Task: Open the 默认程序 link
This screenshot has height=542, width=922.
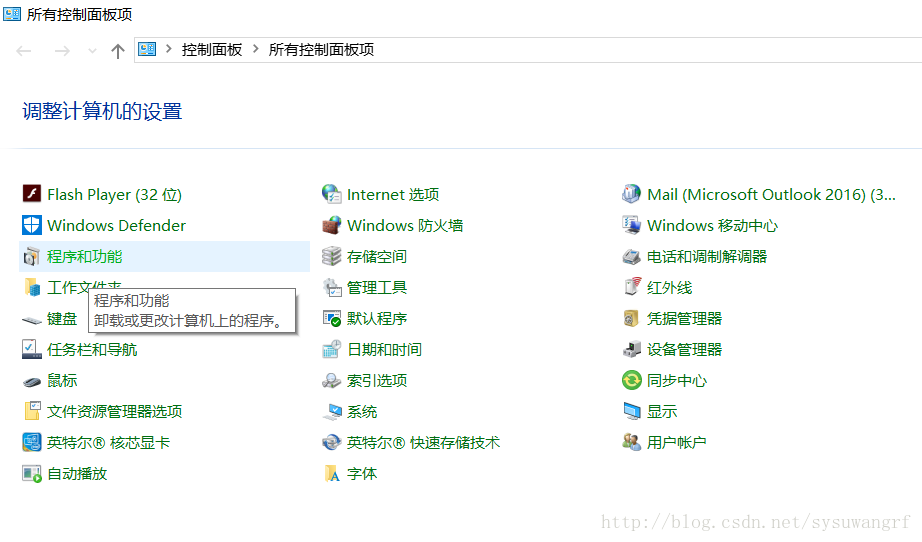Action: coord(377,319)
